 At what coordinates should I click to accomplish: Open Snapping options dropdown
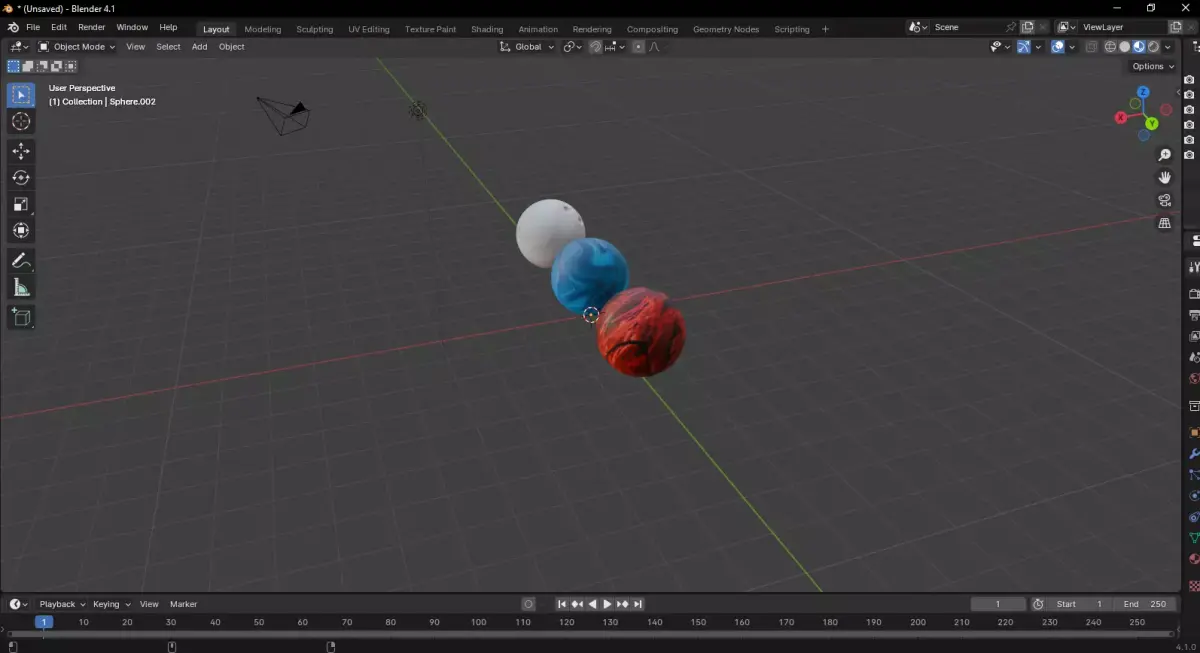pos(616,47)
